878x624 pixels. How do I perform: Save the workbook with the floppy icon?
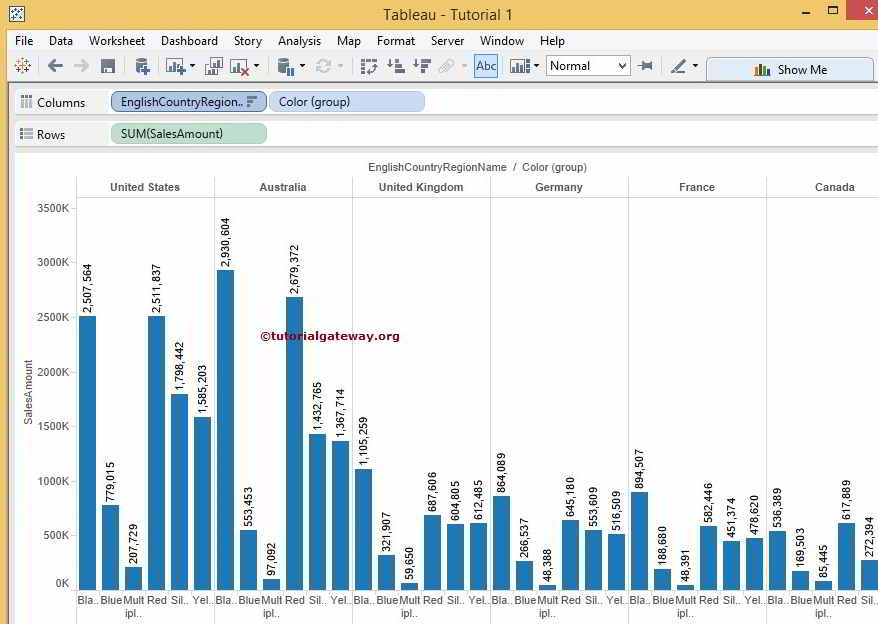[x=108, y=66]
